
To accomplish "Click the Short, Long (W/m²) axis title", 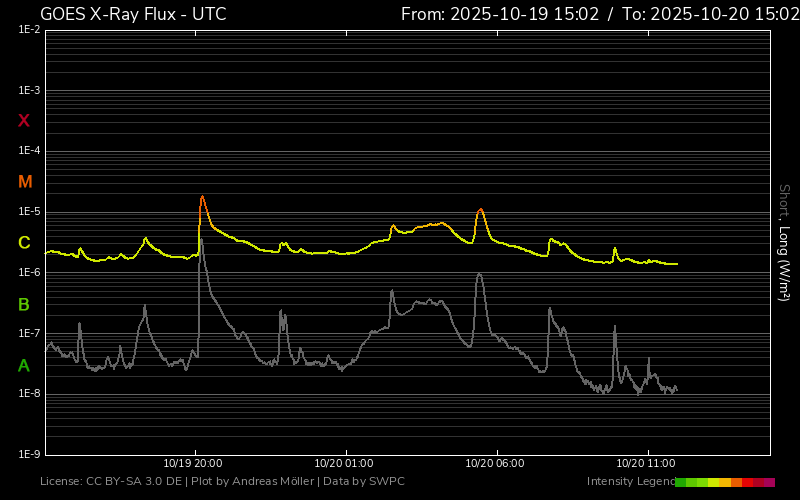I will [x=785, y=242].
